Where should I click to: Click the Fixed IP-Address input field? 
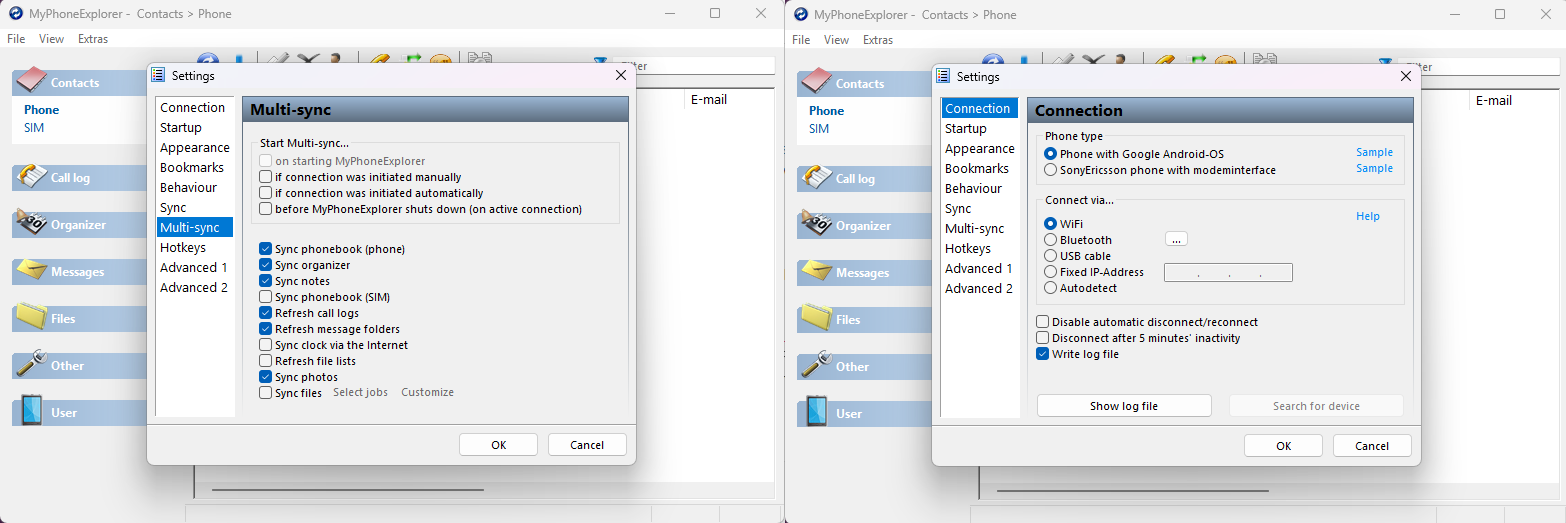(1228, 272)
